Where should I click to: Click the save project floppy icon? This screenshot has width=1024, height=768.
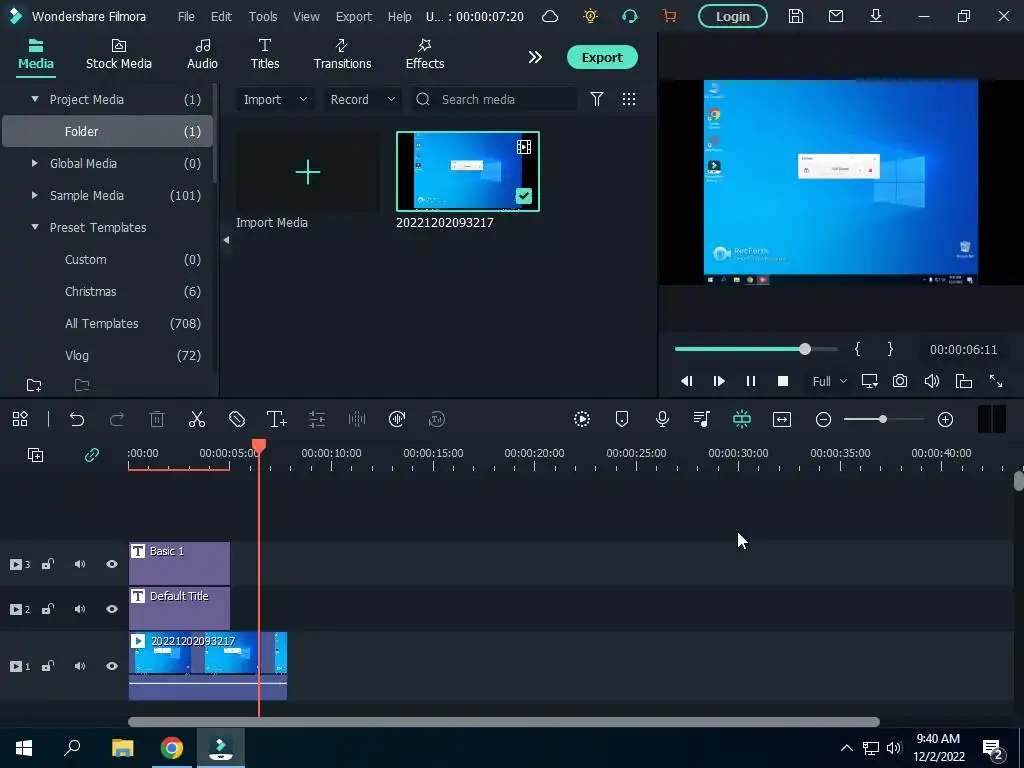795,16
